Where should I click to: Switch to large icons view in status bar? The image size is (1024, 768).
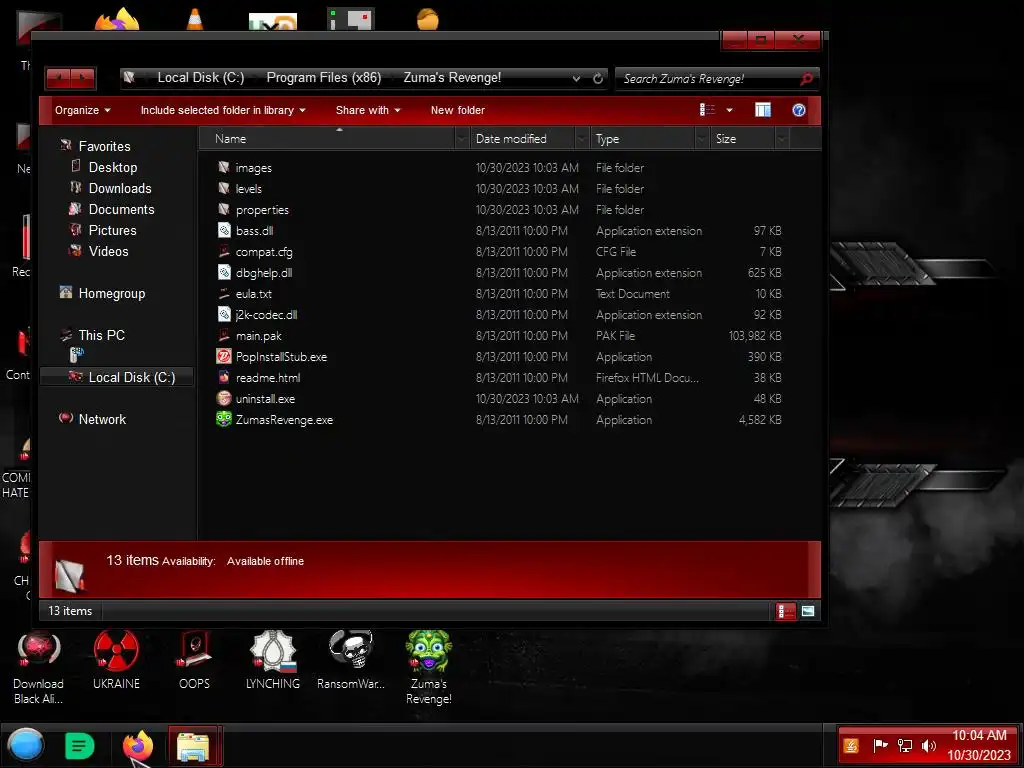(808, 611)
